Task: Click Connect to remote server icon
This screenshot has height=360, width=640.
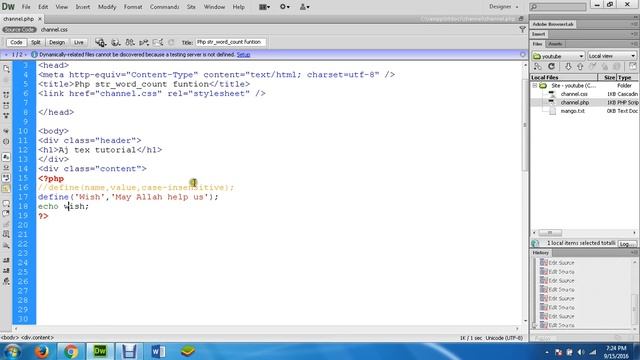Action: [538, 67]
